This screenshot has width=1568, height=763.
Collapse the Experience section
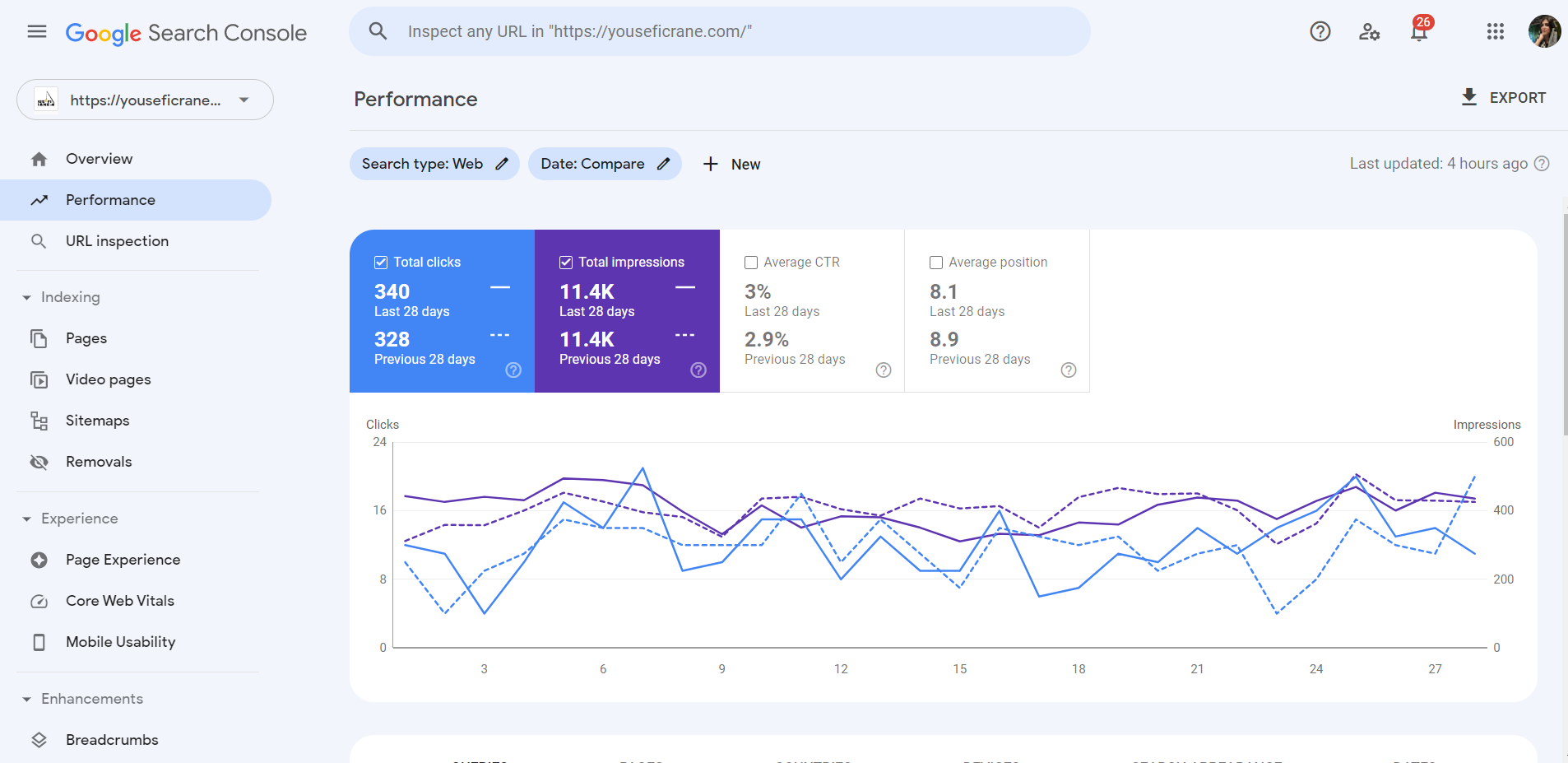click(x=27, y=519)
